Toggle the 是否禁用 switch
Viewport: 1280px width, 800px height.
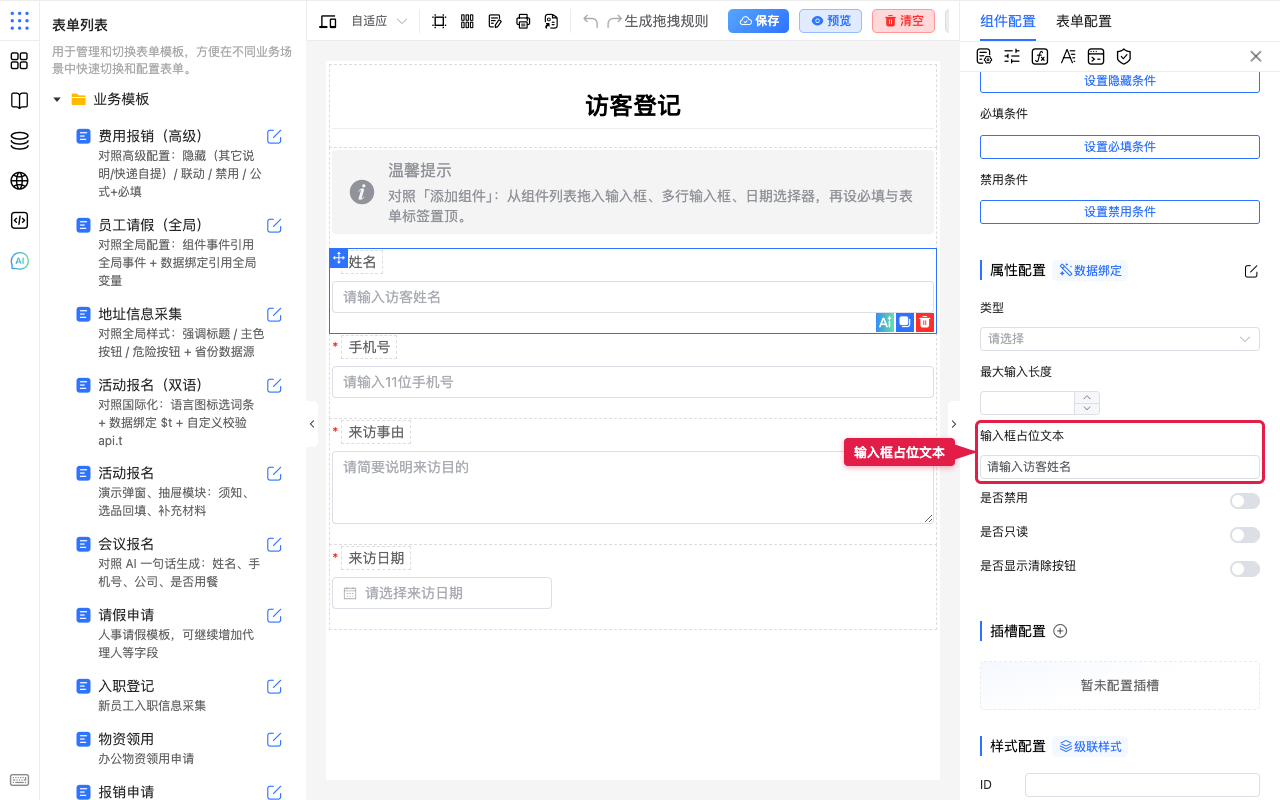(x=1245, y=501)
